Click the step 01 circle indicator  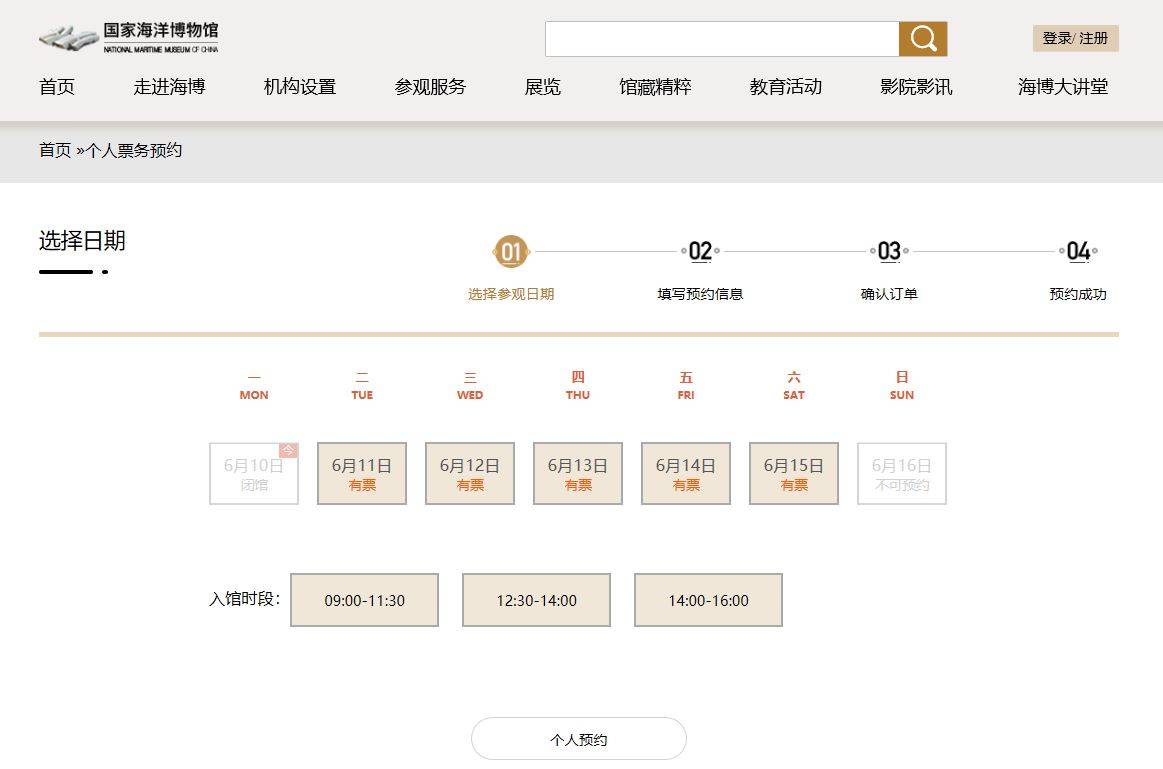511,252
